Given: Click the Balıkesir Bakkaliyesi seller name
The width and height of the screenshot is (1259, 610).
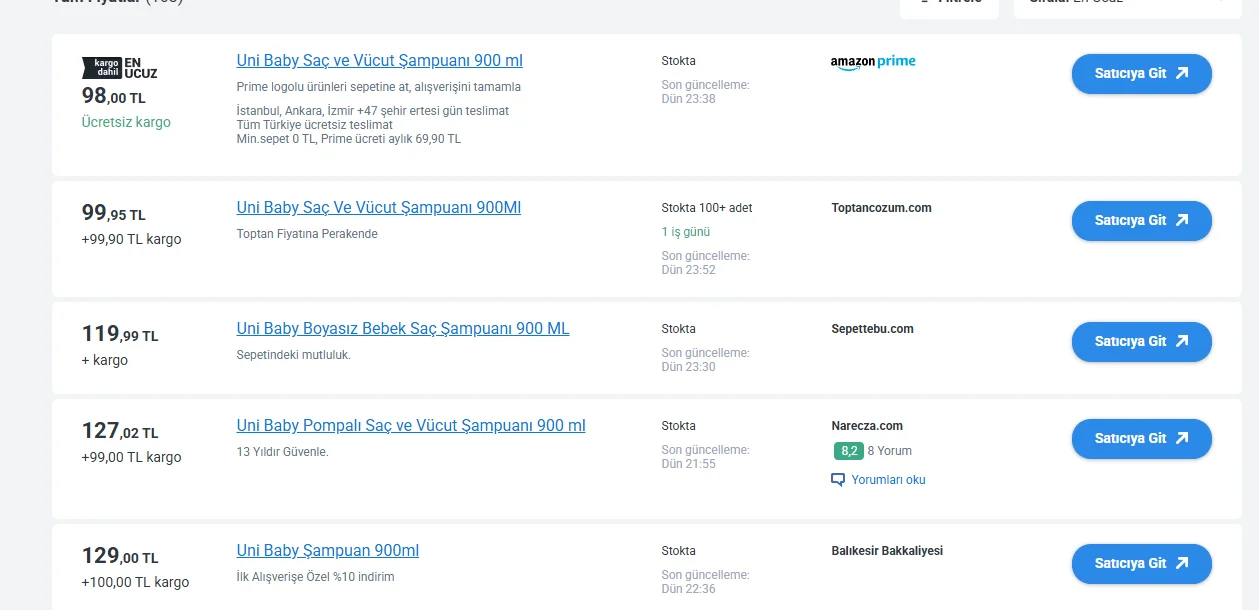Looking at the screenshot, I should coord(886,550).
